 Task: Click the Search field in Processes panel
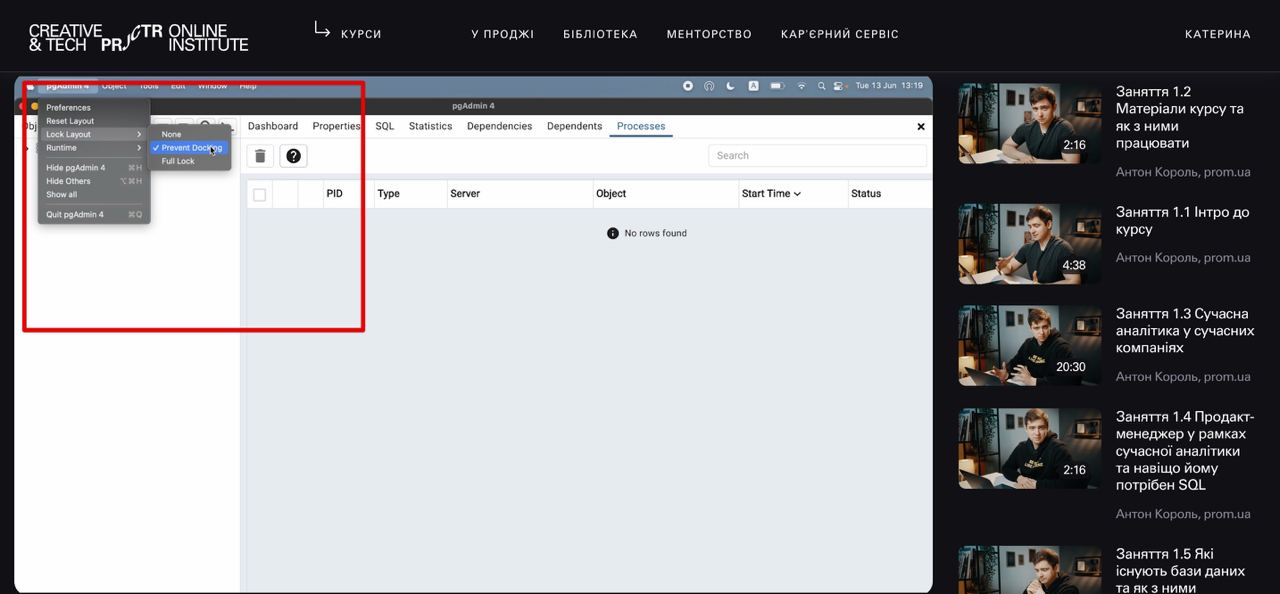(817, 155)
